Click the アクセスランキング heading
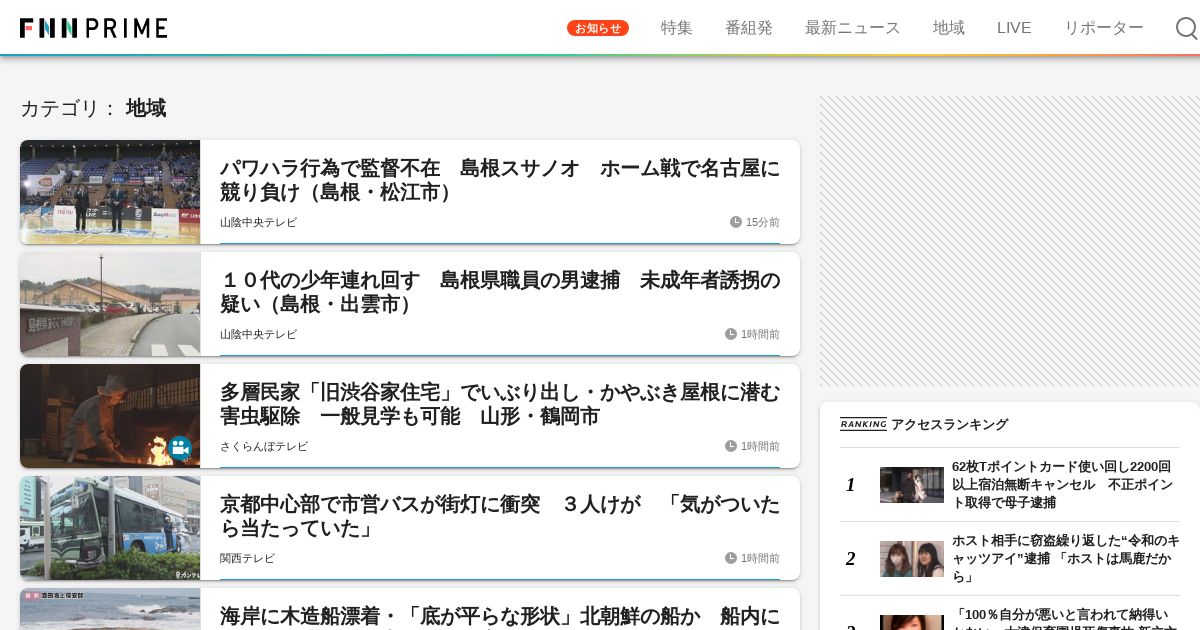The width and height of the screenshot is (1200, 630). pyautogui.click(x=949, y=424)
